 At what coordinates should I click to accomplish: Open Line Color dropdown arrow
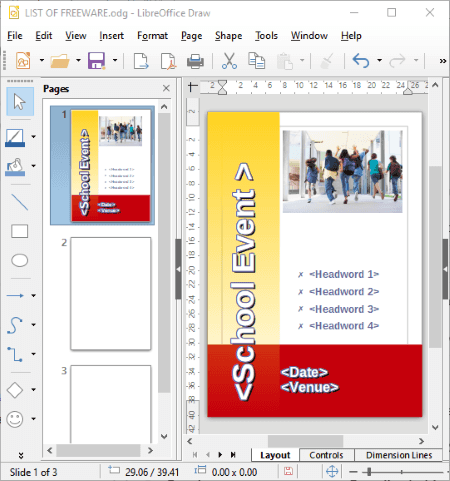coord(34,137)
